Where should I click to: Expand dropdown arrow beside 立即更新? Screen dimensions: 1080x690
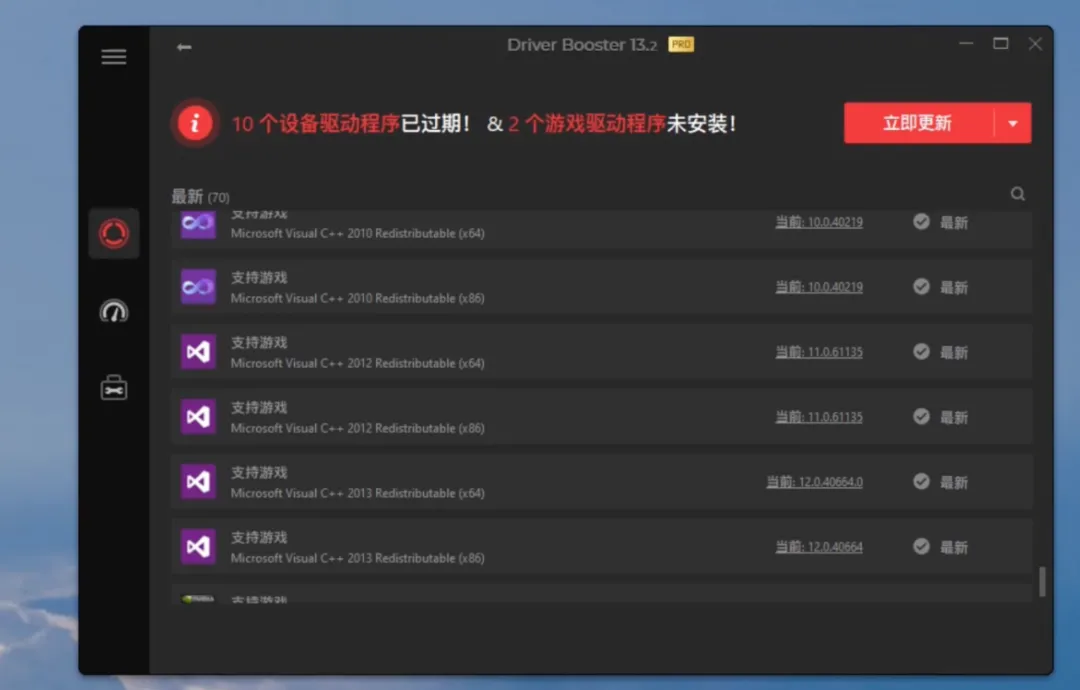pyautogui.click(x=1013, y=124)
